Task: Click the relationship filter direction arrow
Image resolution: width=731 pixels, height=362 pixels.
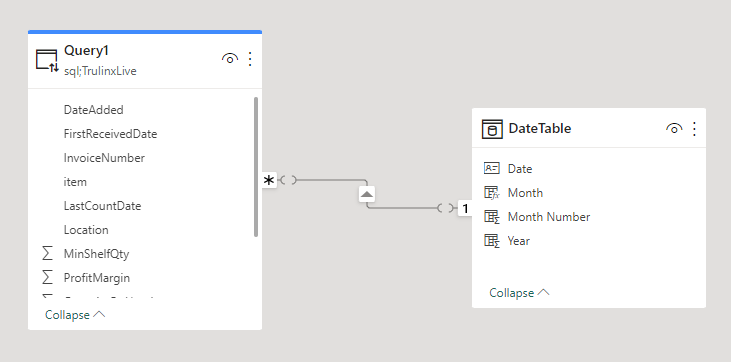Action: 367,194
